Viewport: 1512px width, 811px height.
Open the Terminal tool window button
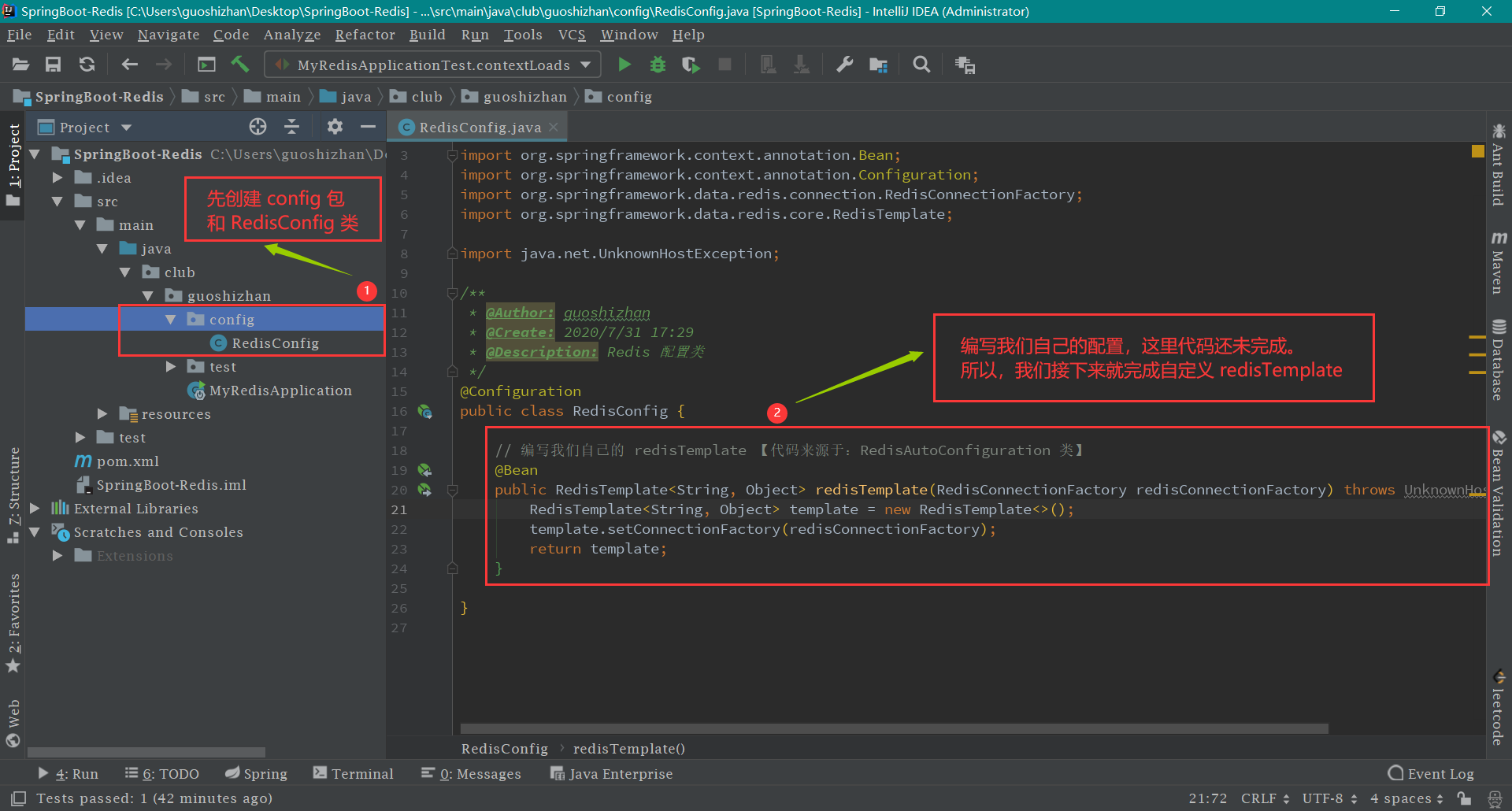tap(353, 774)
